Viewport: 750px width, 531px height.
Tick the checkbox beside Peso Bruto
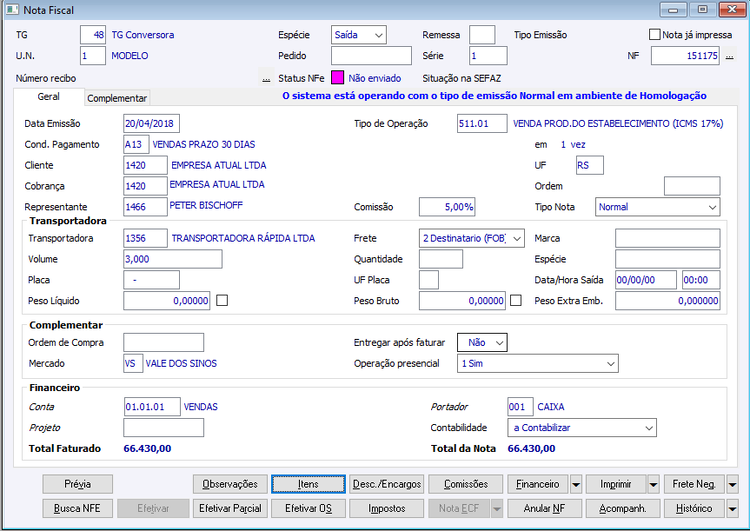click(516, 300)
